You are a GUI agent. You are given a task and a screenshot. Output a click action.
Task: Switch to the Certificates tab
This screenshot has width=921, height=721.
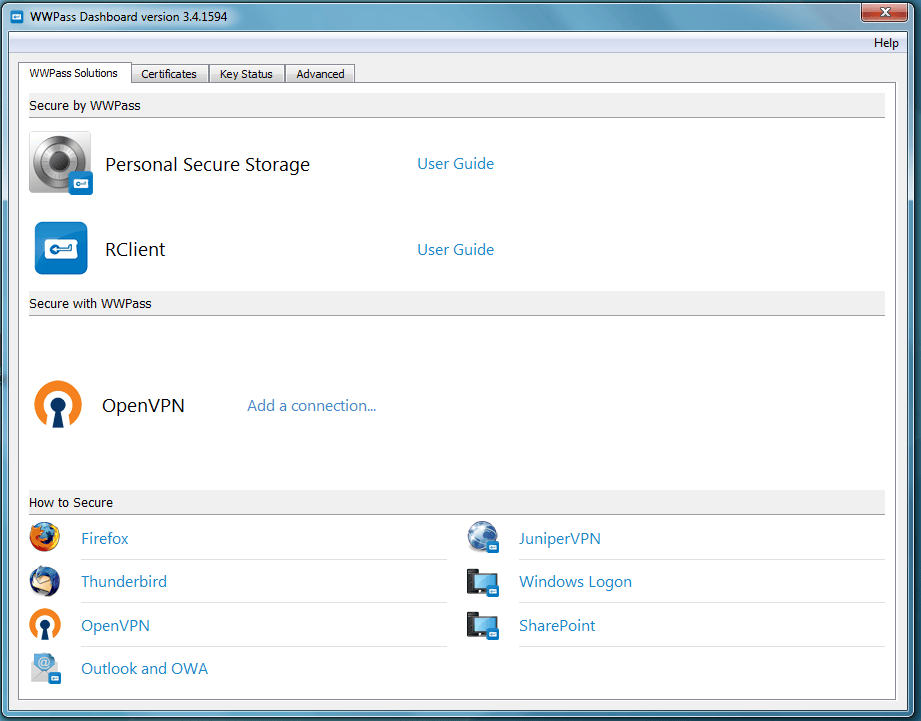(169, 73)
